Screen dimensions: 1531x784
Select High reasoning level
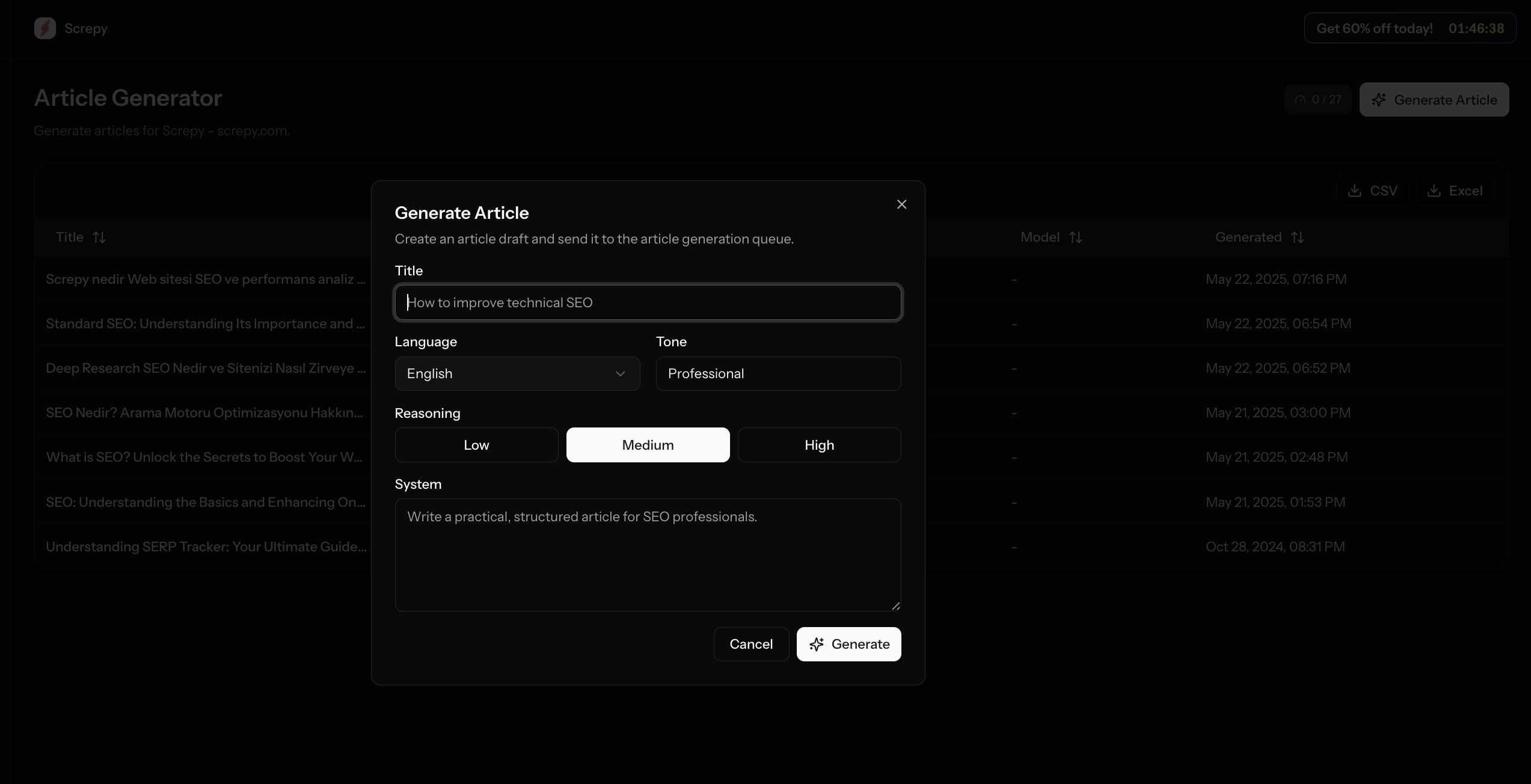tap(819, 445)
